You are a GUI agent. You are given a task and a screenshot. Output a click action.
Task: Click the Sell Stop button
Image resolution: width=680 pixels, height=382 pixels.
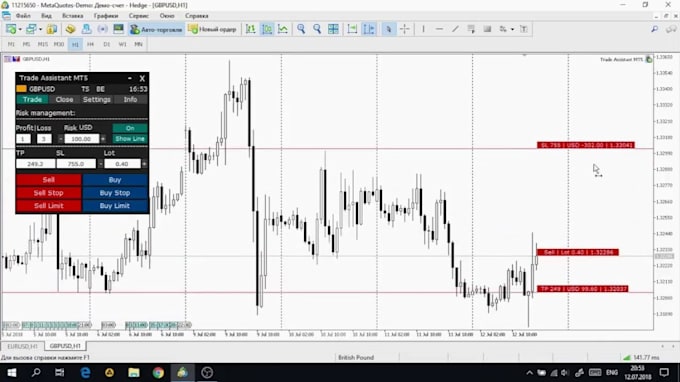pyautogui.click(x=49, y=193)
